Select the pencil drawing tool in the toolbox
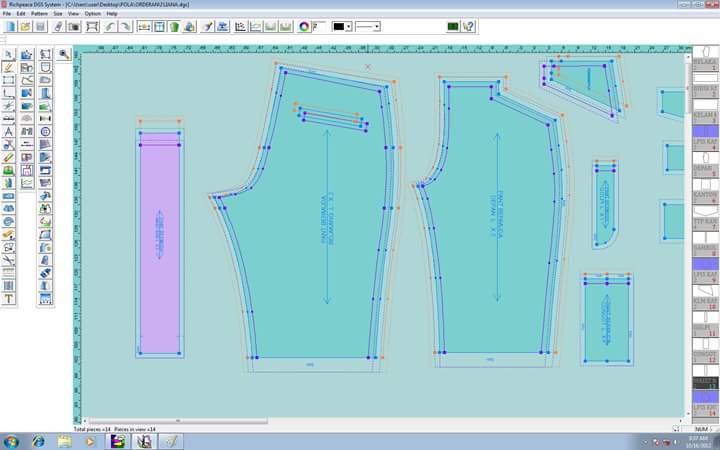 click(8, 68)
